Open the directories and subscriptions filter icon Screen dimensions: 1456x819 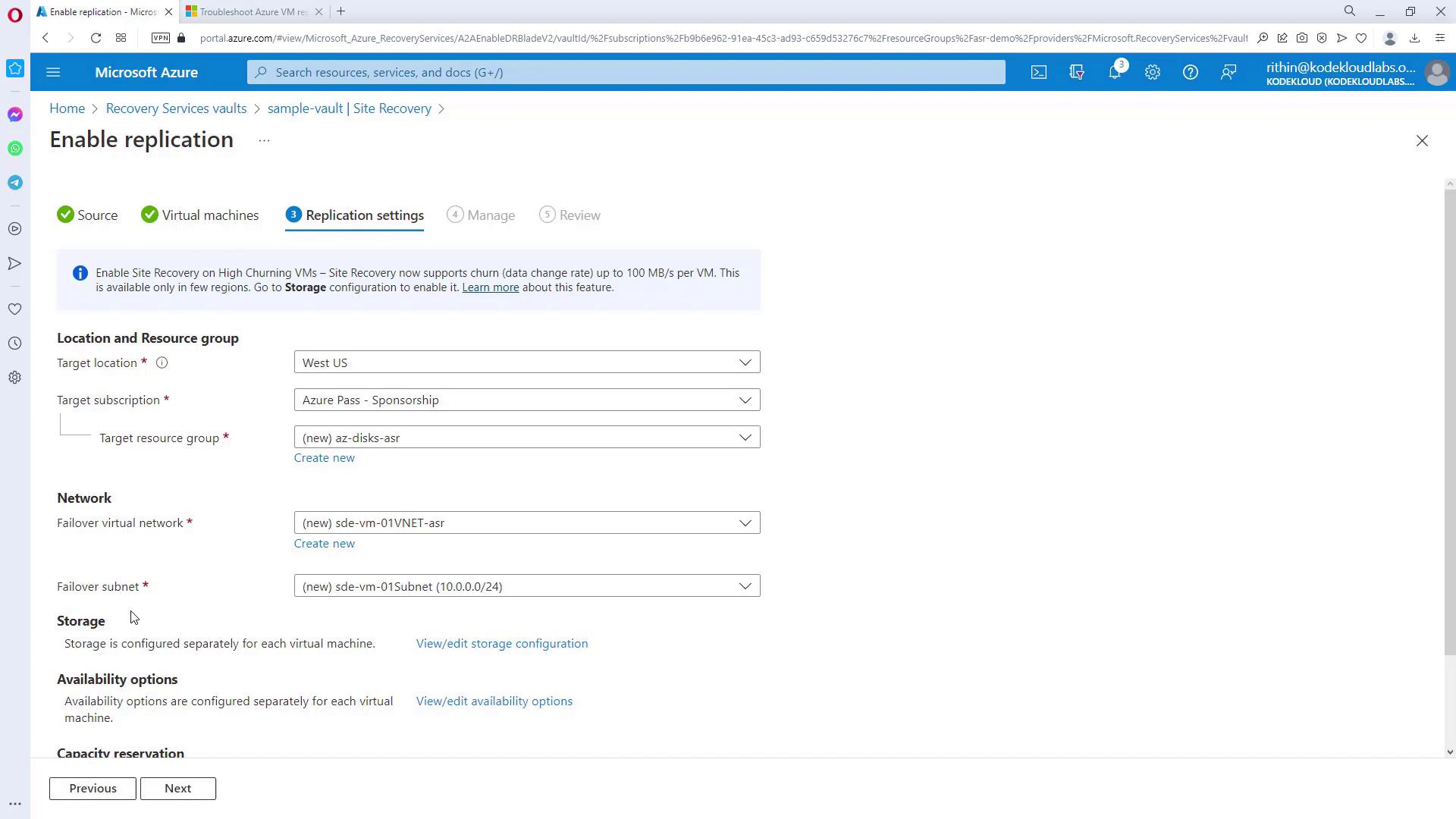pos(1076,72)
